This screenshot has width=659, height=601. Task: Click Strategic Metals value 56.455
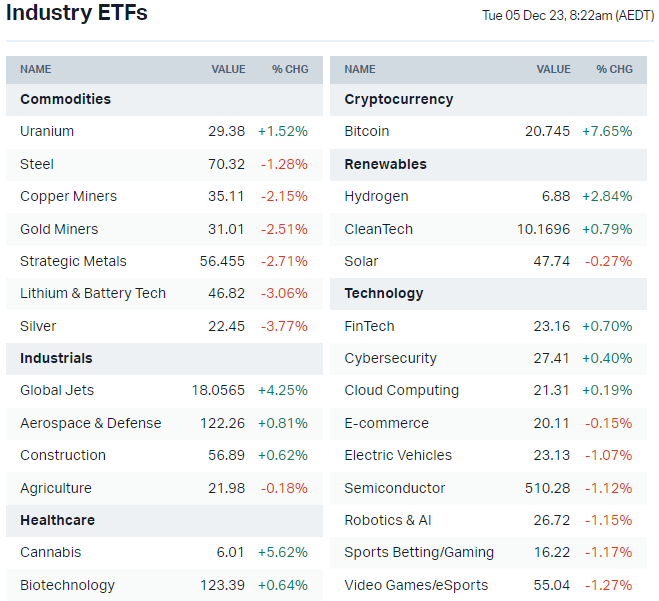point(222,261)
